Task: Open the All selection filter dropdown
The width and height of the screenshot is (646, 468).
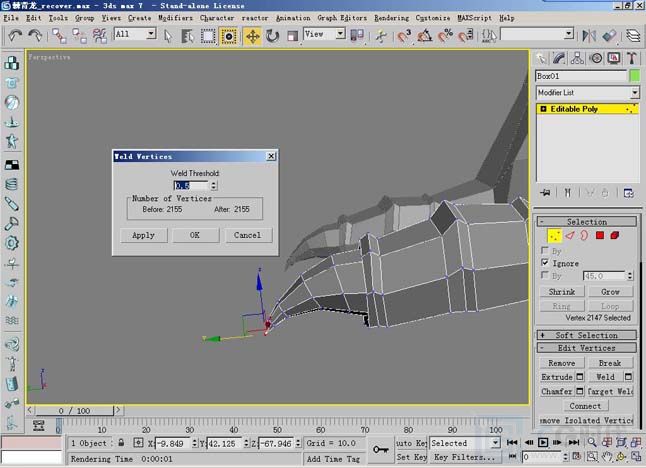Action: (151, 34)
